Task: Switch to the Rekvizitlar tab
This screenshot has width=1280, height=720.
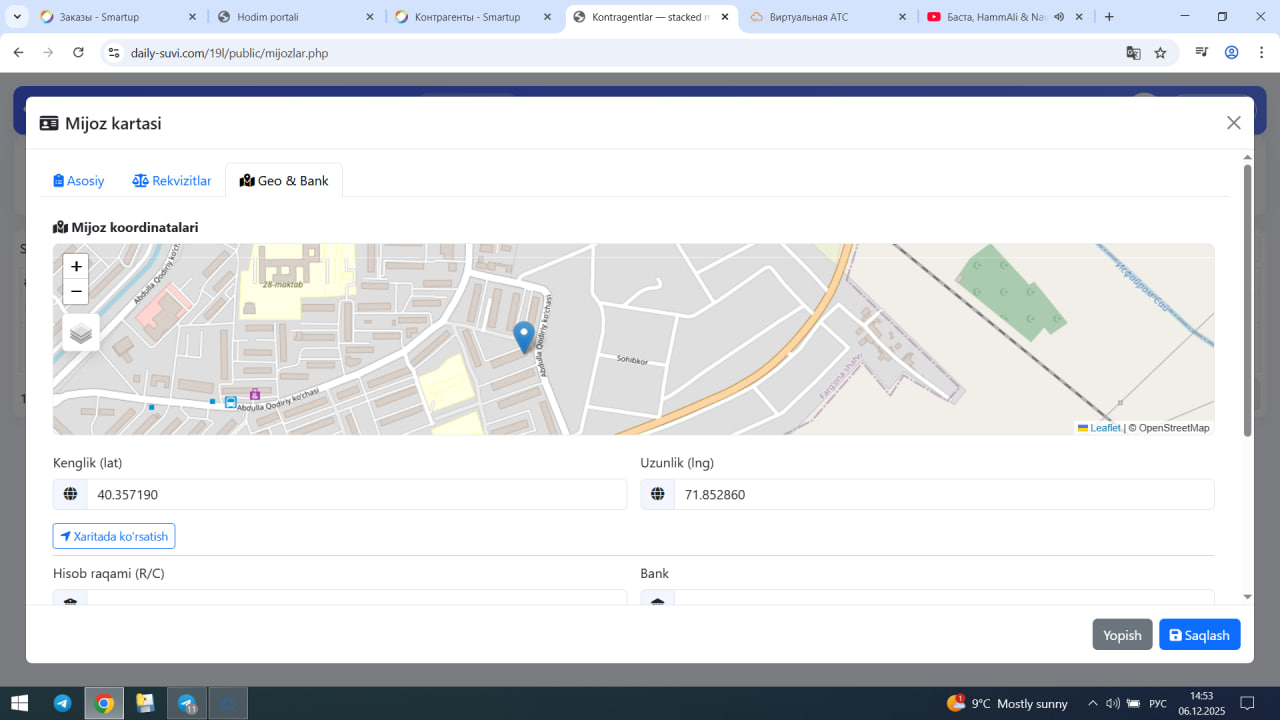Action: [172, 181]
